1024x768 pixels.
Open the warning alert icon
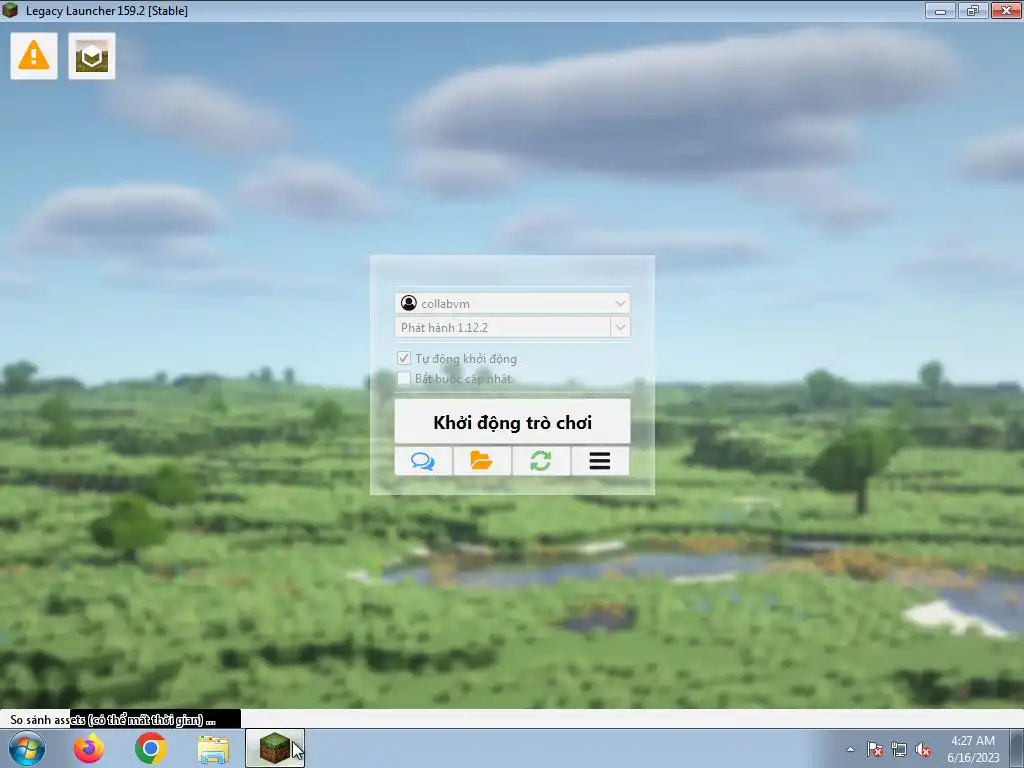(x=34, y=56)
